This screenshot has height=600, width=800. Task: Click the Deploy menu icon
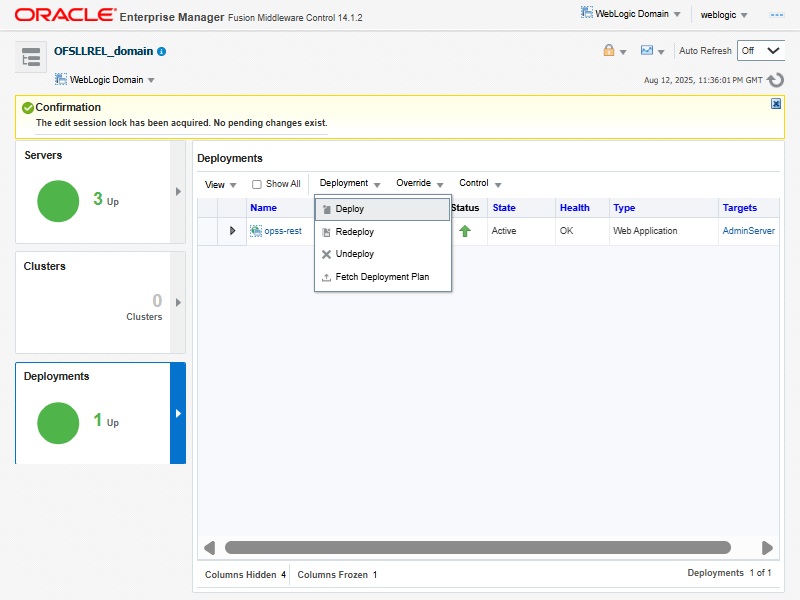click(327, 209)
